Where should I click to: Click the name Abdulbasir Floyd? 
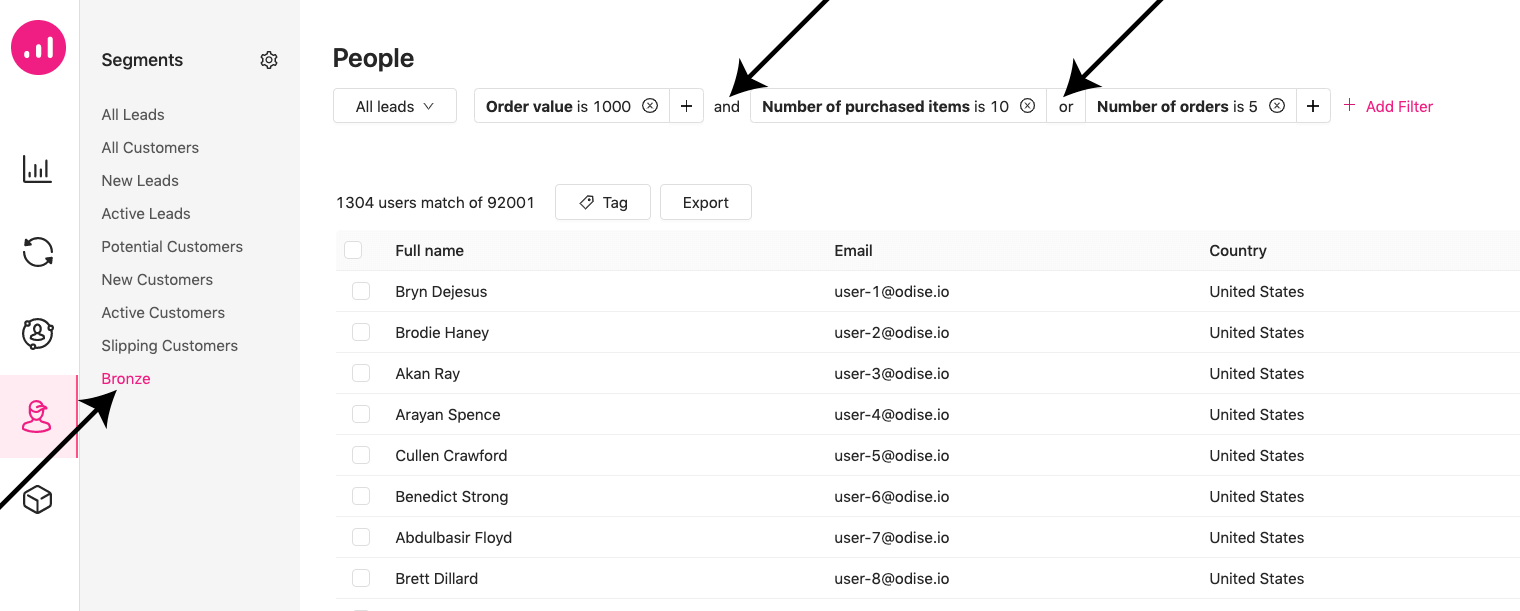tap(454, 537)
